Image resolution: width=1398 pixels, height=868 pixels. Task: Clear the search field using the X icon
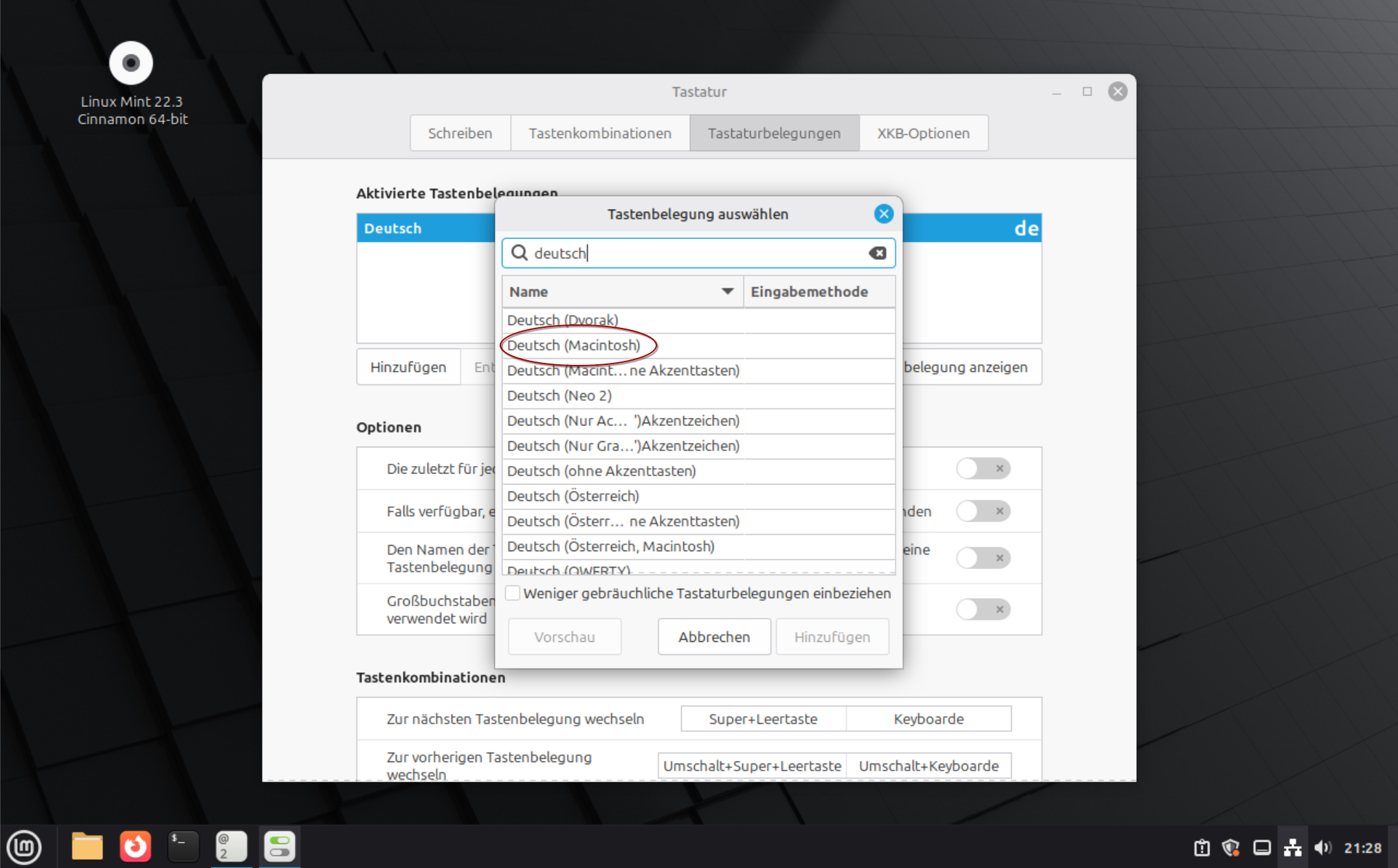[877, 253]
